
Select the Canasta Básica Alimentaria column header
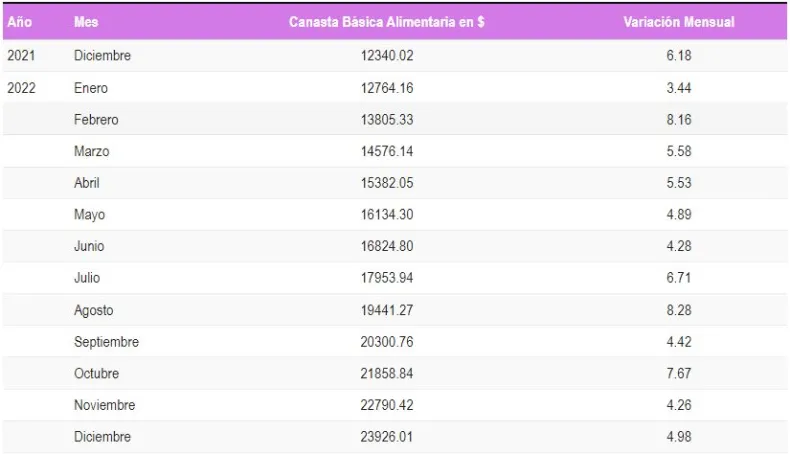(x=386, y=22)
